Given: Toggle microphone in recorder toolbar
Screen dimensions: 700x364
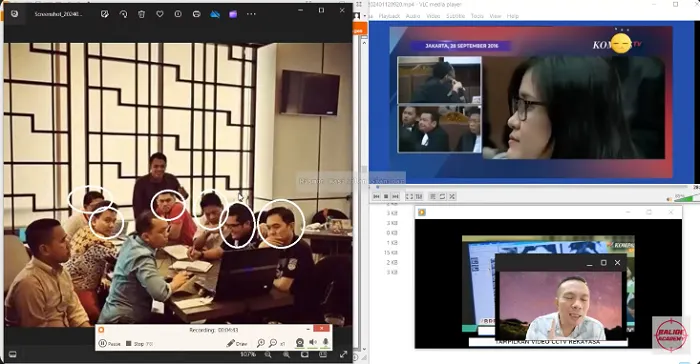Looking at the screenshot, I should coord(325,343).
